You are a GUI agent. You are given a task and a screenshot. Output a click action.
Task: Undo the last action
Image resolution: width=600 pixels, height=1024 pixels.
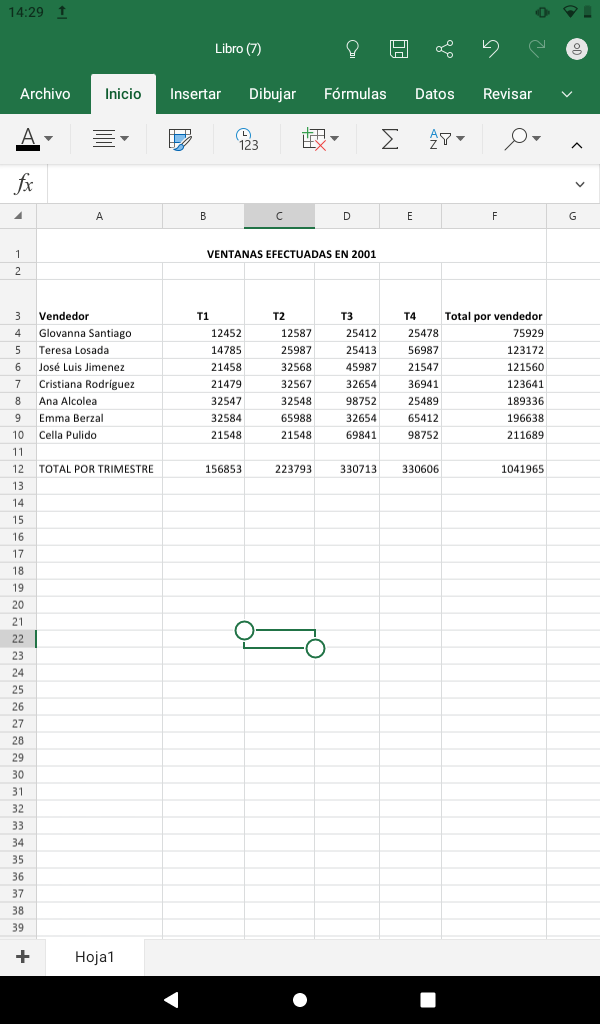(490, 49)
